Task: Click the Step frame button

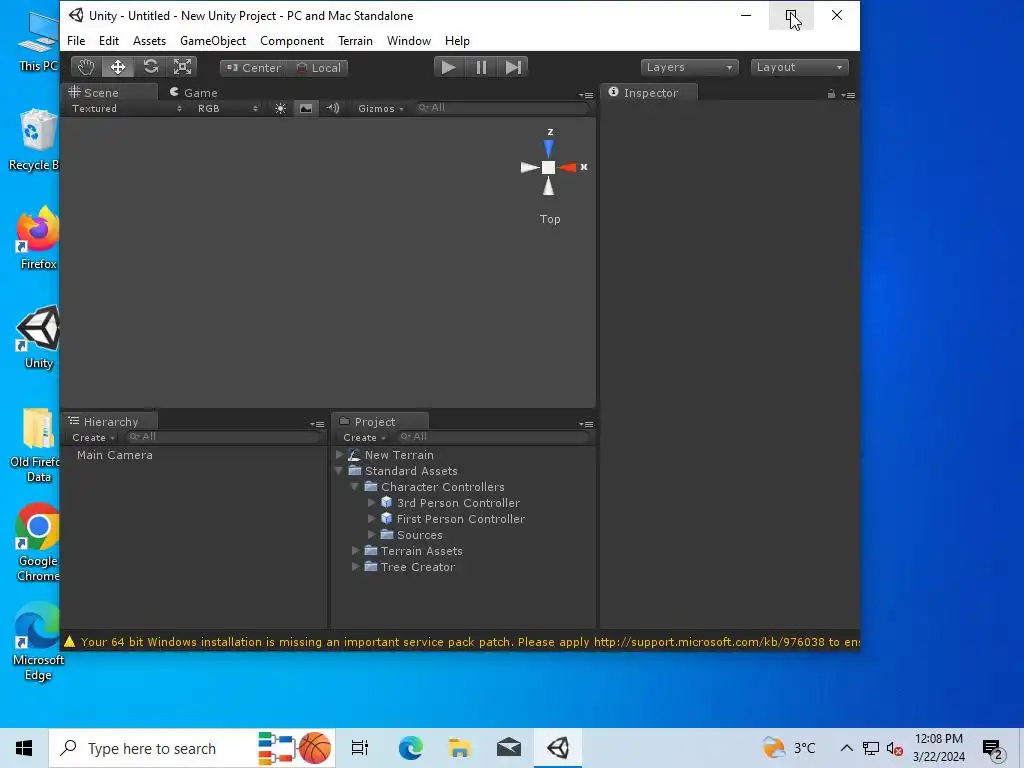Action: (513, 67)
